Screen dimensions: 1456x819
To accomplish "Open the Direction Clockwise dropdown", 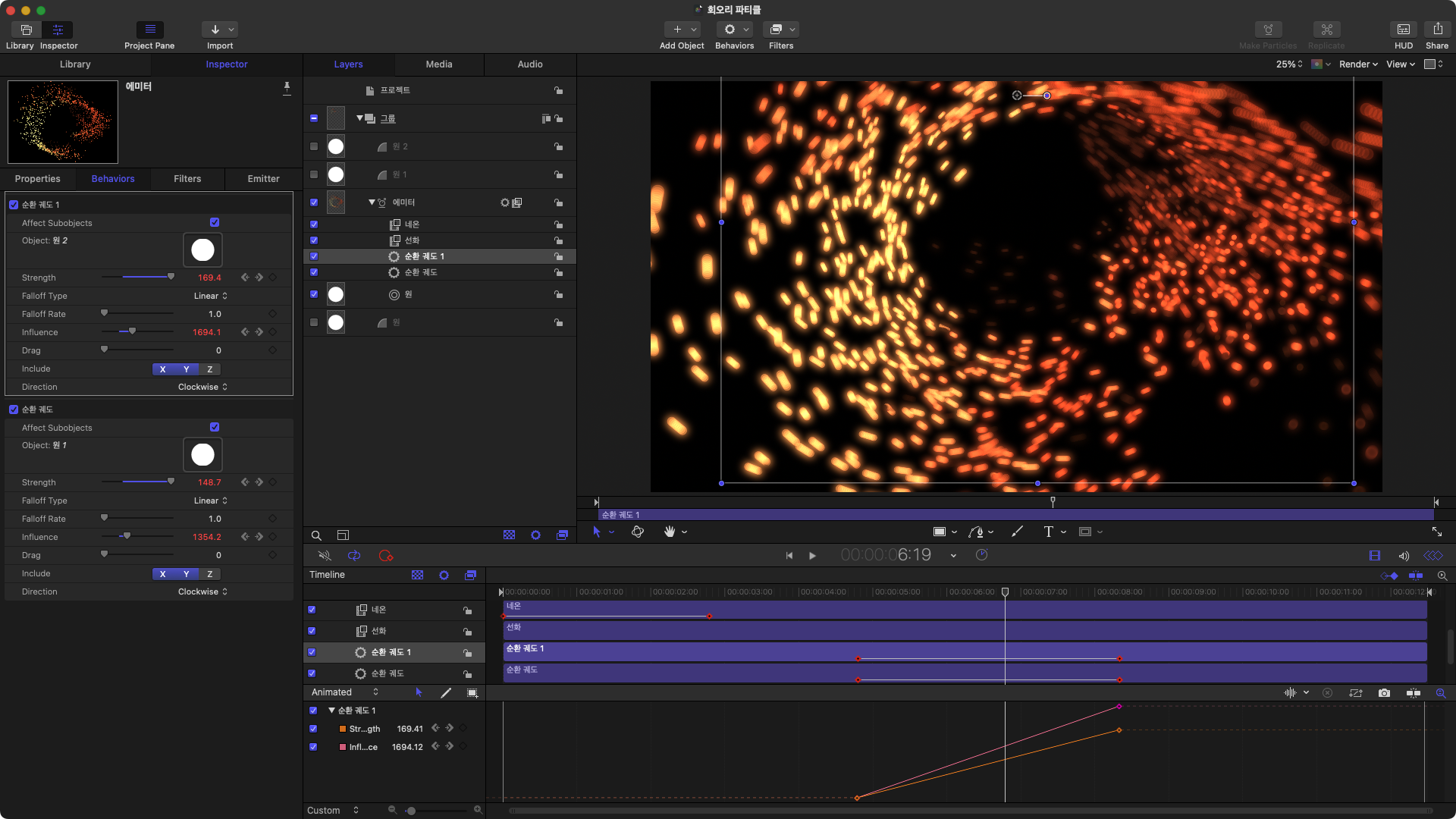I will tap(202, 388).
